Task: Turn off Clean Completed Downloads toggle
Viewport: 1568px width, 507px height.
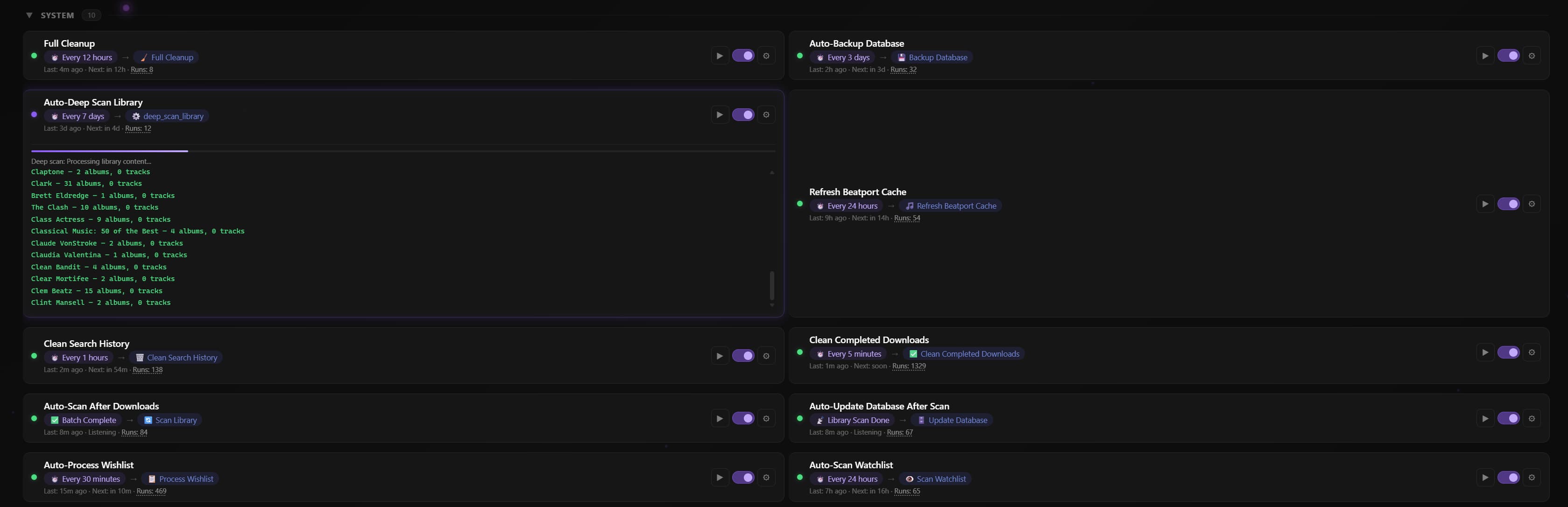Action: pos(1508,352)
